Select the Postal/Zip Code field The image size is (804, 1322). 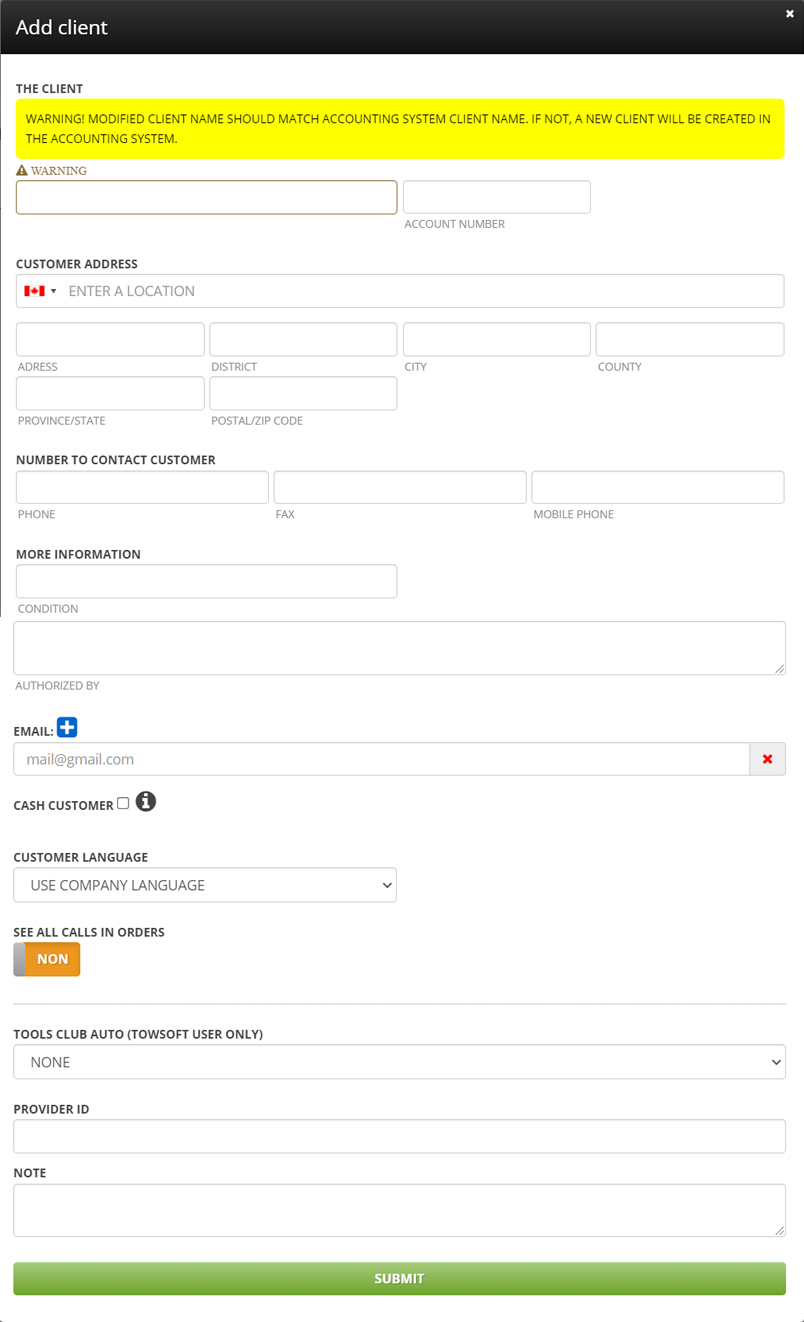[303, 393]
